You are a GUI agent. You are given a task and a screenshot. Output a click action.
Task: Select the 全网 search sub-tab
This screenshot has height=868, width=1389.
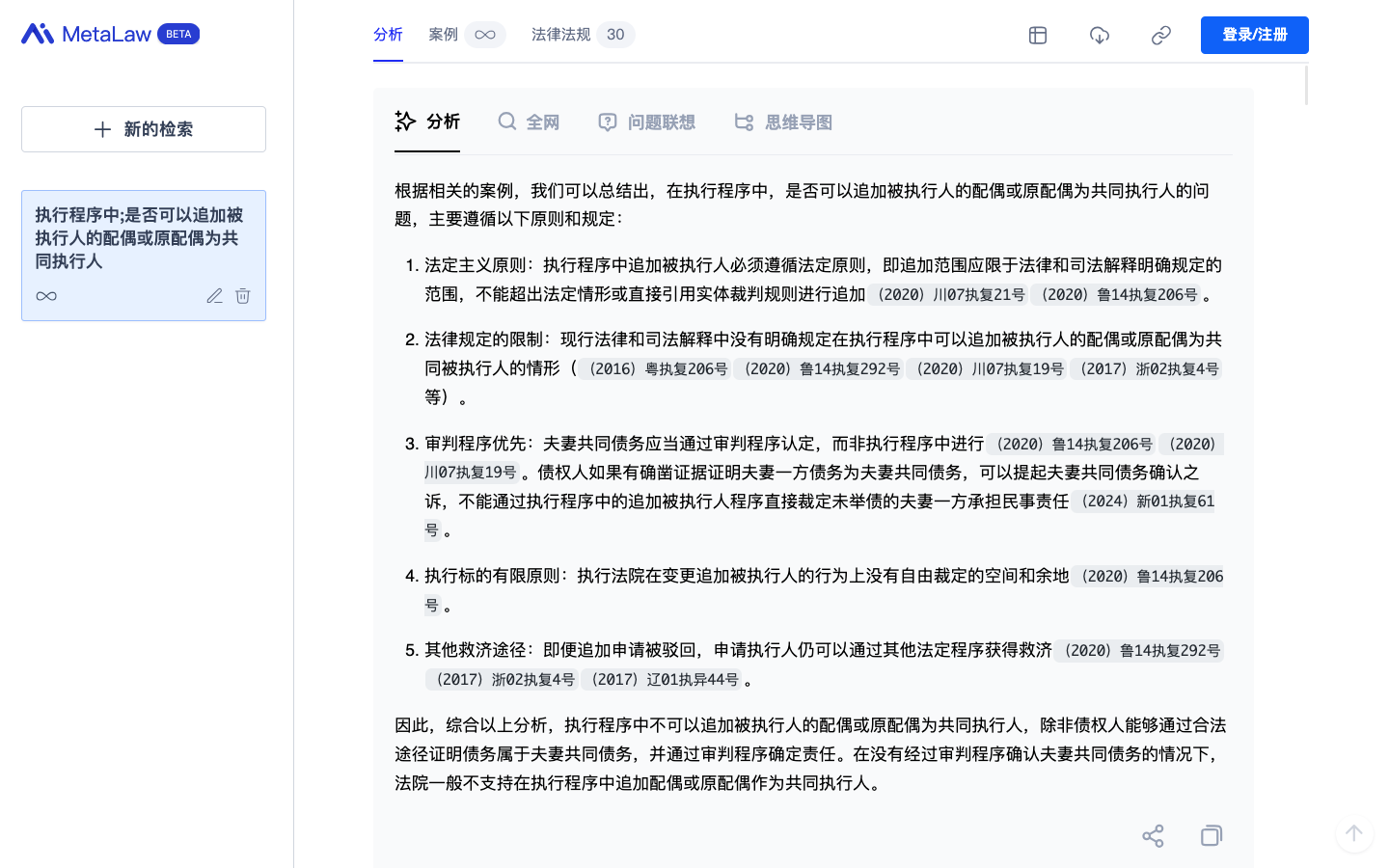coord(529,122)
